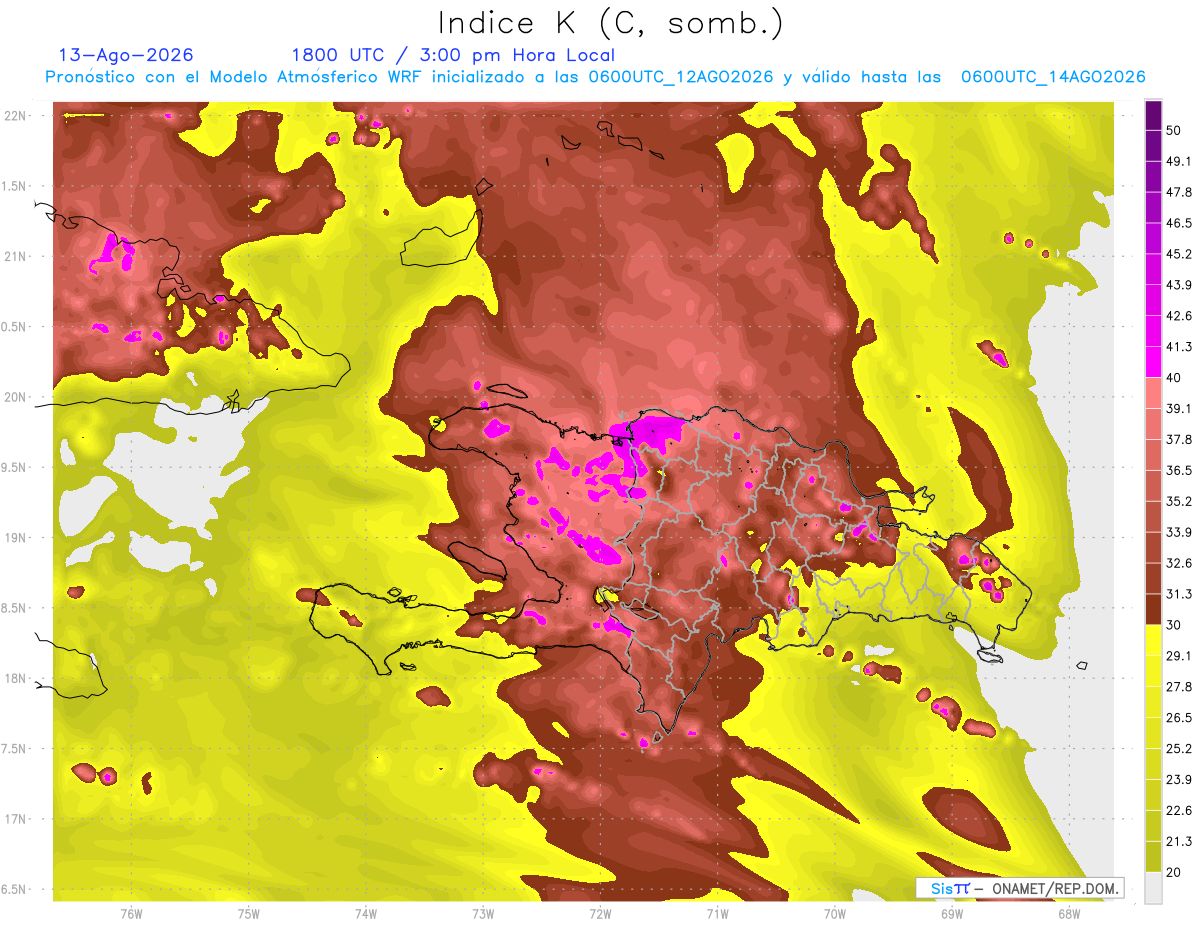Click the '21.3' label on the color scale
This screenshot has height=927, width=1200.
(1179, 840)
